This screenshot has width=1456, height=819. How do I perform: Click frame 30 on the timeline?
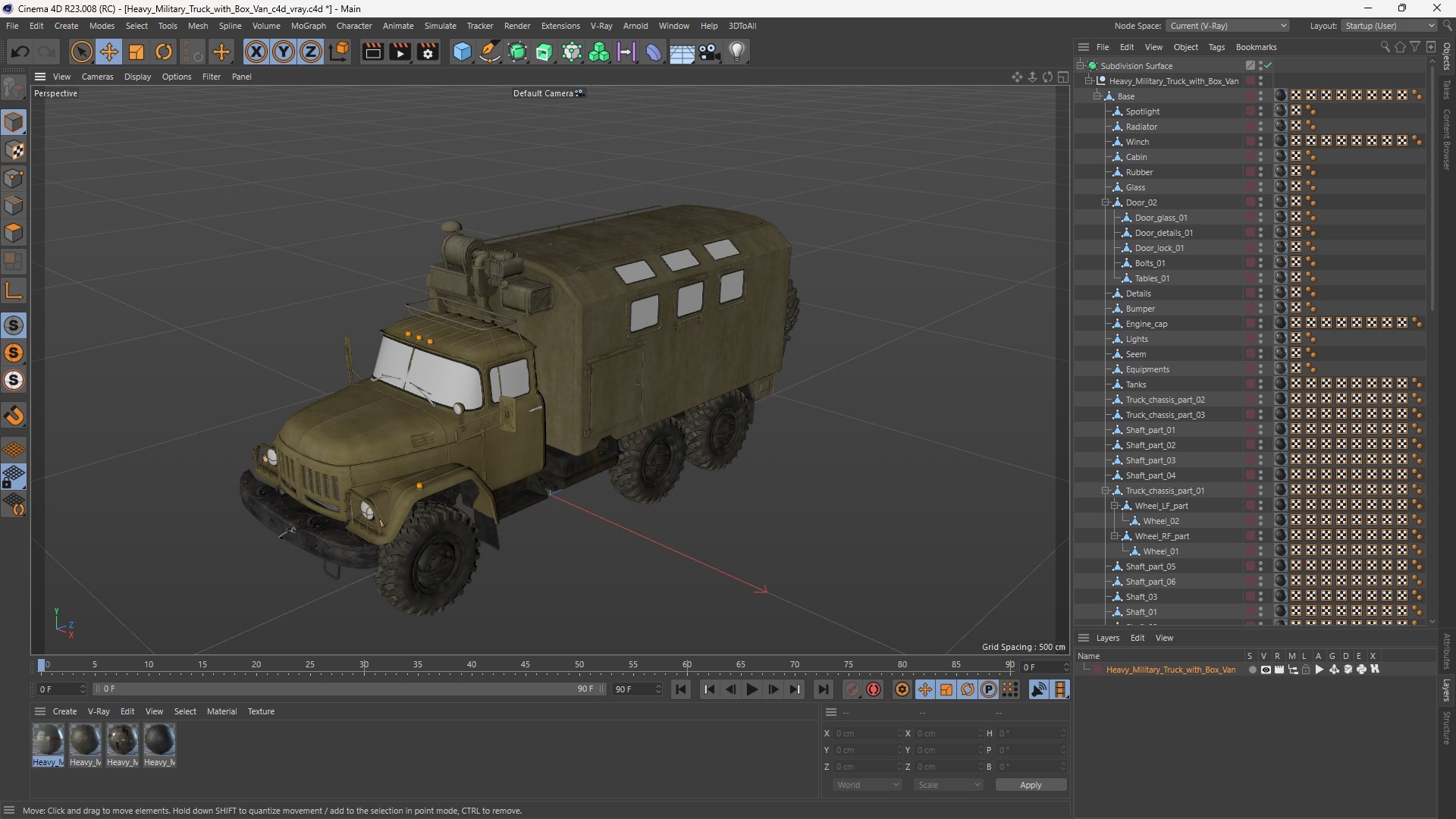click(364, 665)
